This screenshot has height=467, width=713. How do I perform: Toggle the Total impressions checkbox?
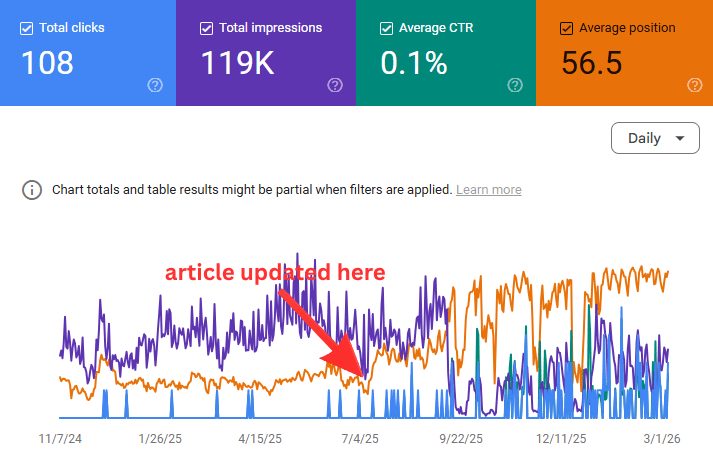(207, 28)
